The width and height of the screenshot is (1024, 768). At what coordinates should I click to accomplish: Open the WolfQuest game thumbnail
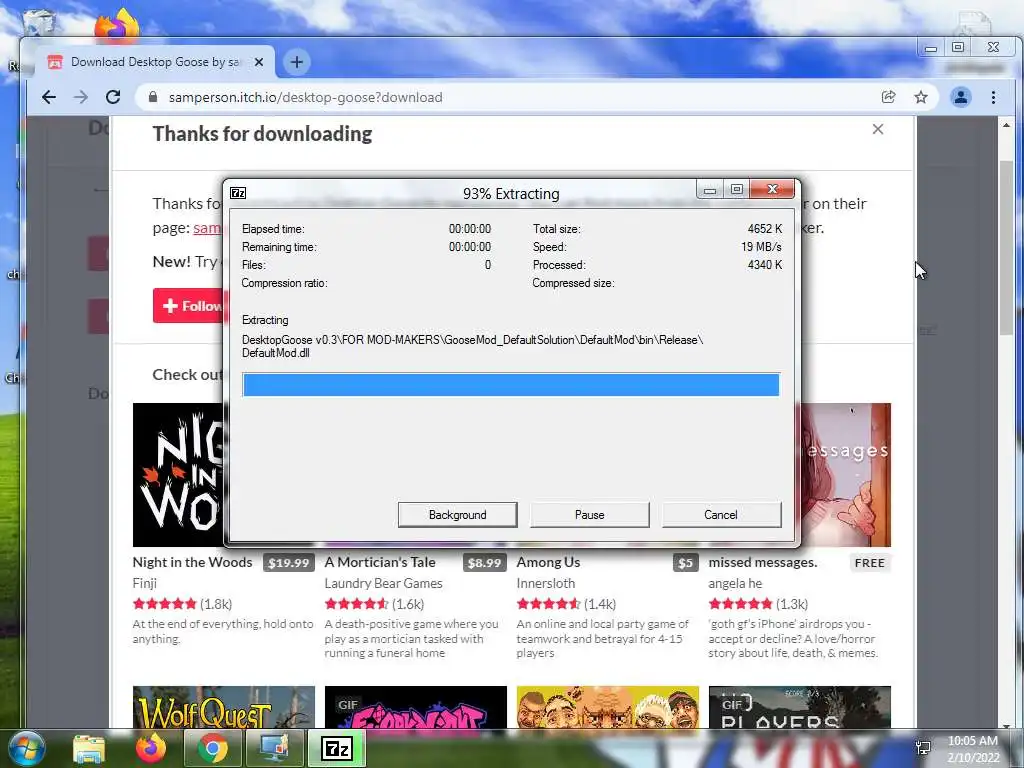coord(223,707)
